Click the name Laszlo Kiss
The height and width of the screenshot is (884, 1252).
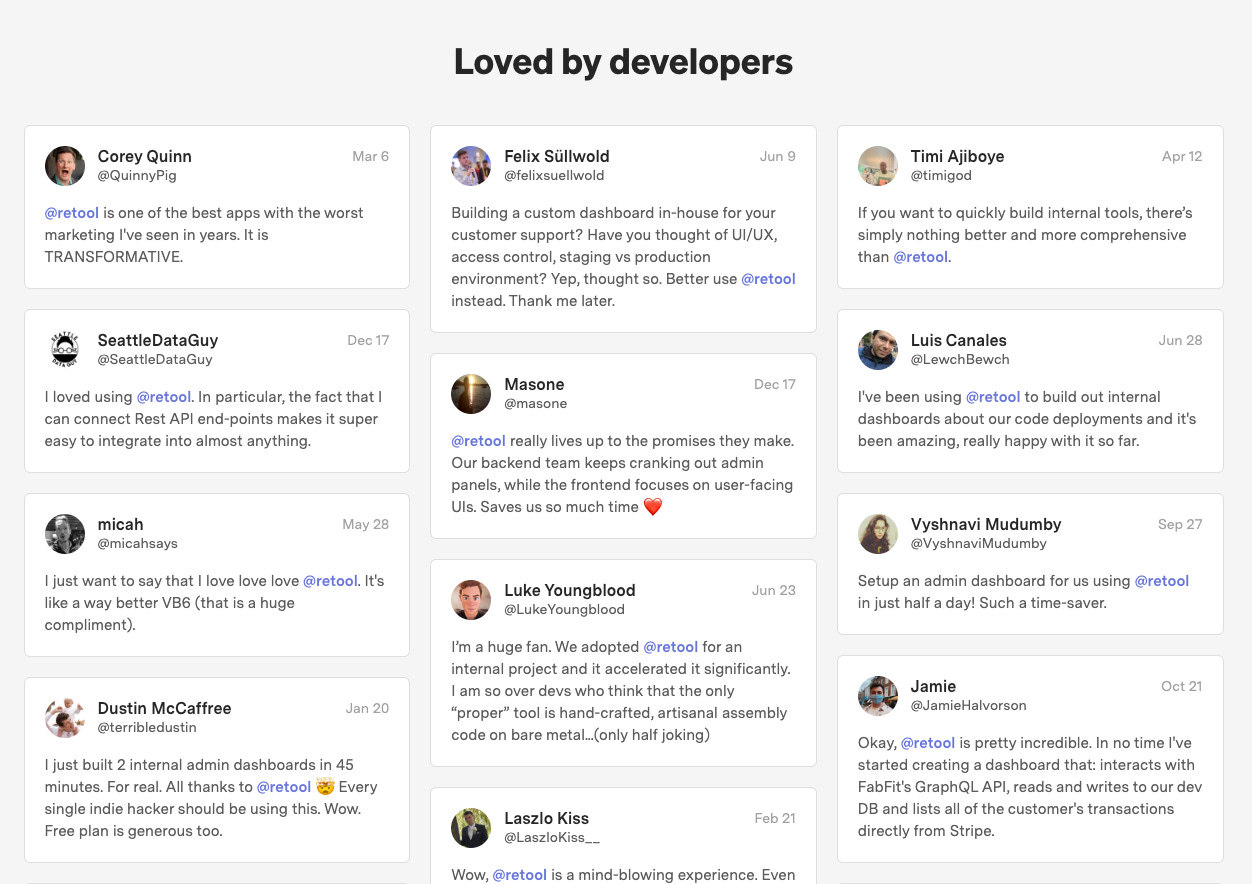(x=547, y=818)
